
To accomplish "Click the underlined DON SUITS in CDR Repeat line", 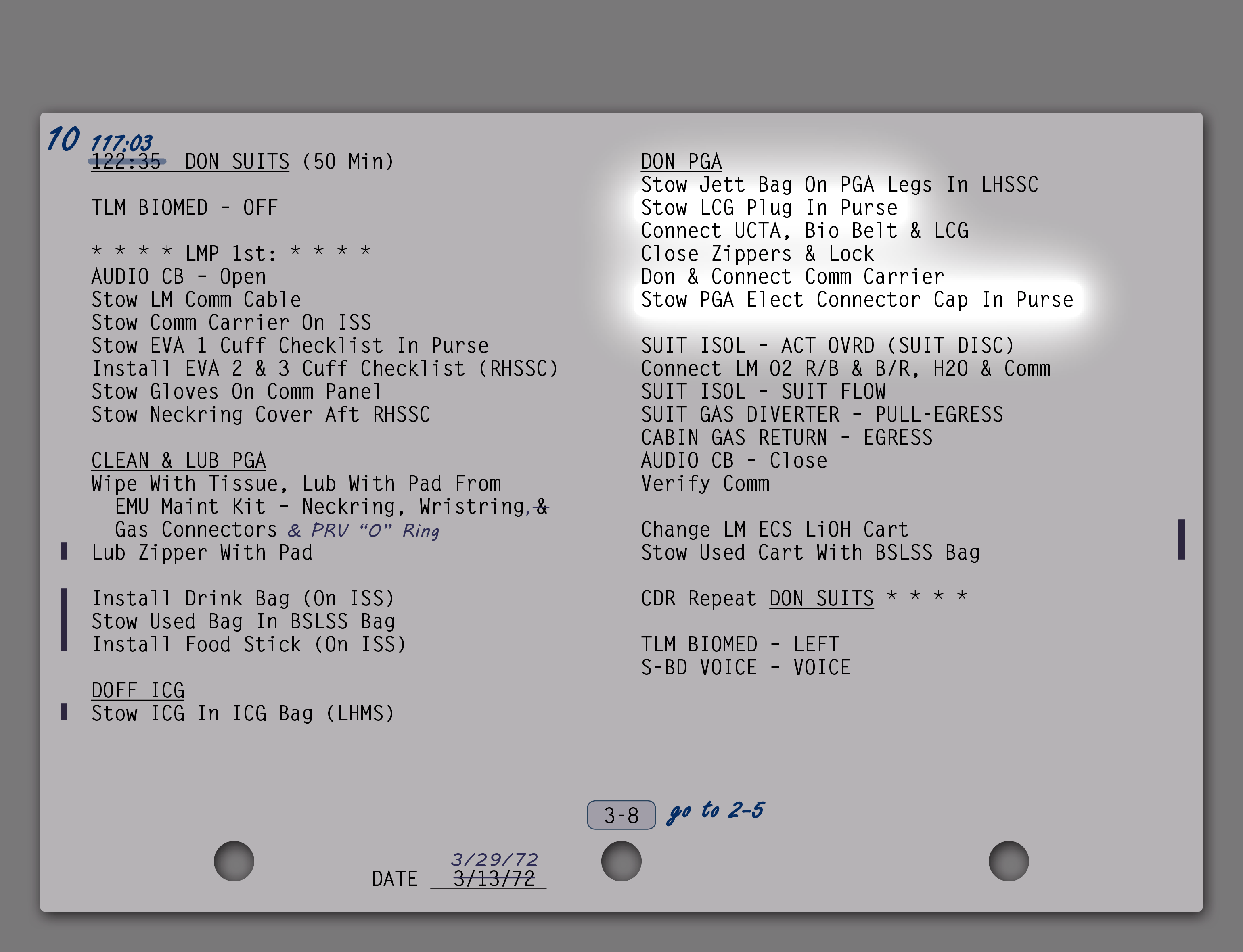I will 821,598.
